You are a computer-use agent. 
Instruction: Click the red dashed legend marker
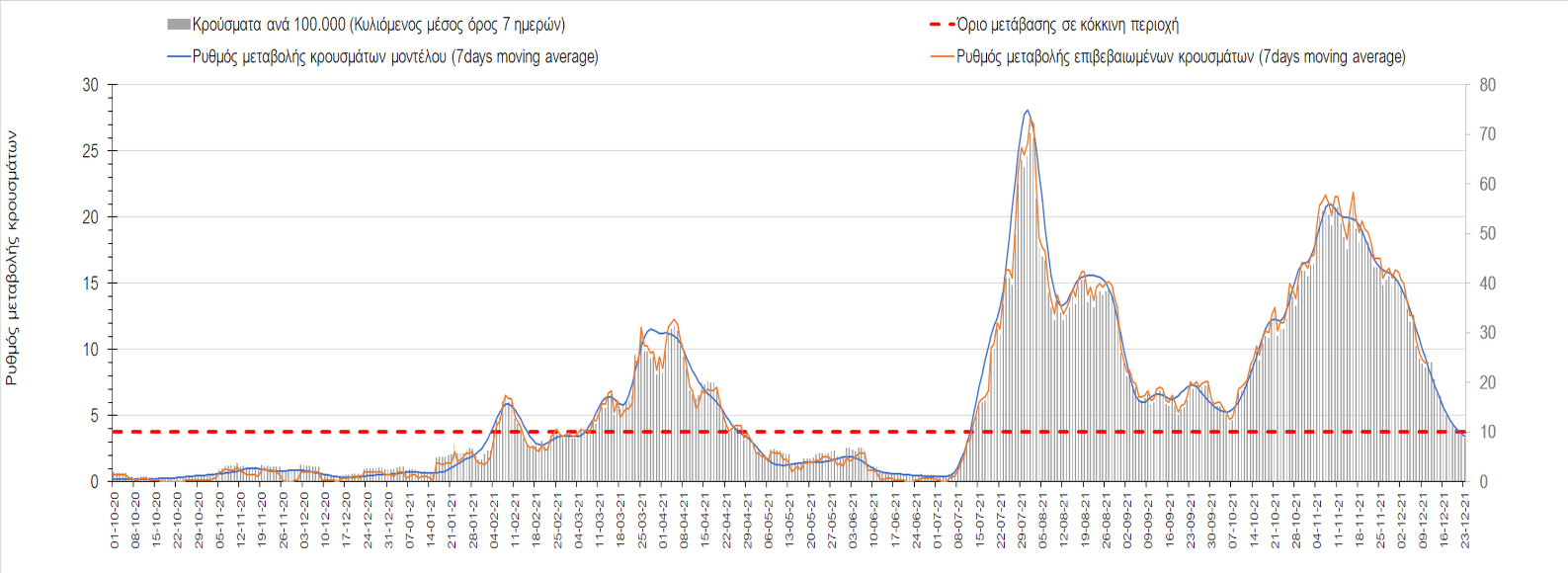coord(942,25)
